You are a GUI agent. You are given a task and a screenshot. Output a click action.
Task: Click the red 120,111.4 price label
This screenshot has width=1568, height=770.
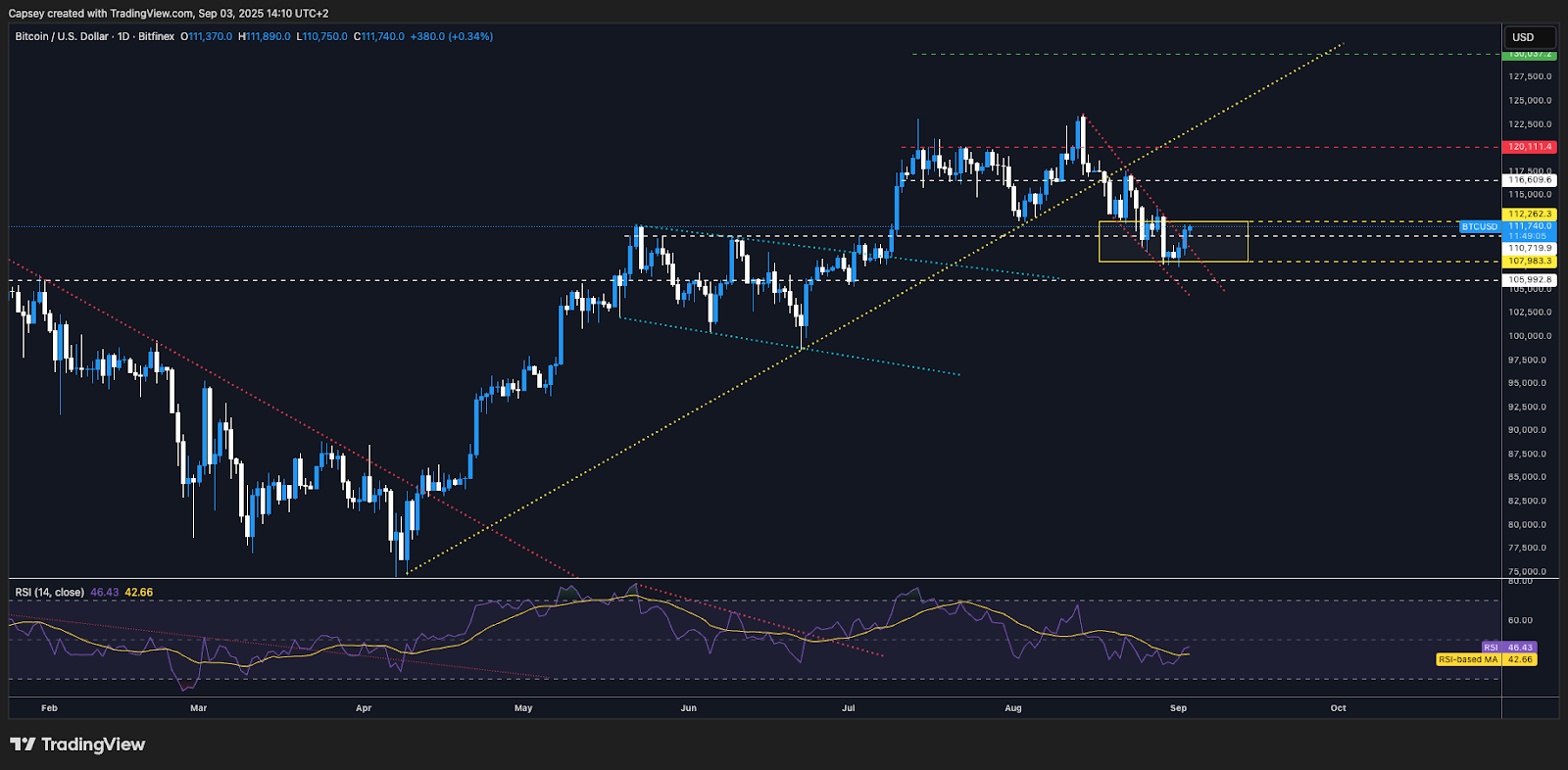pos(1529,147)
